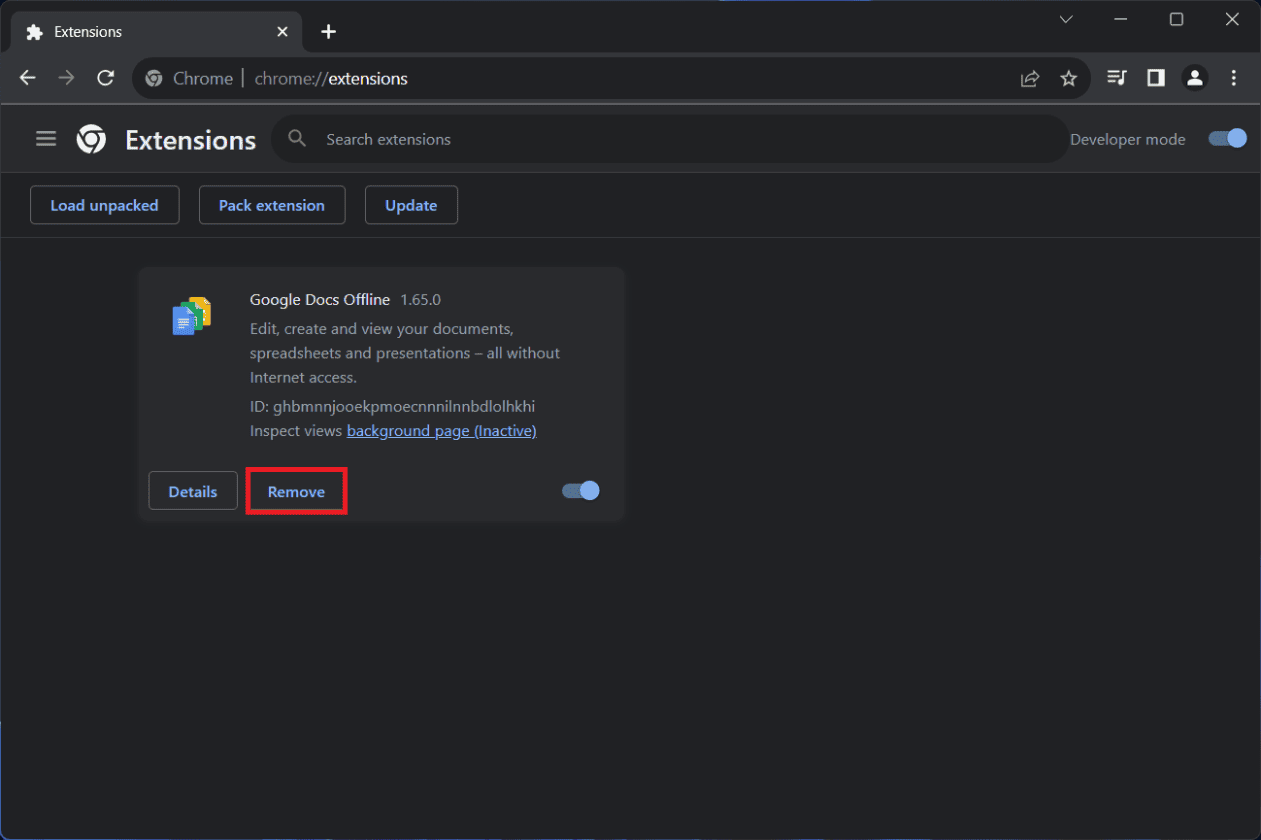
Task: Click the browser back arrow
Action: pos(28,78)
